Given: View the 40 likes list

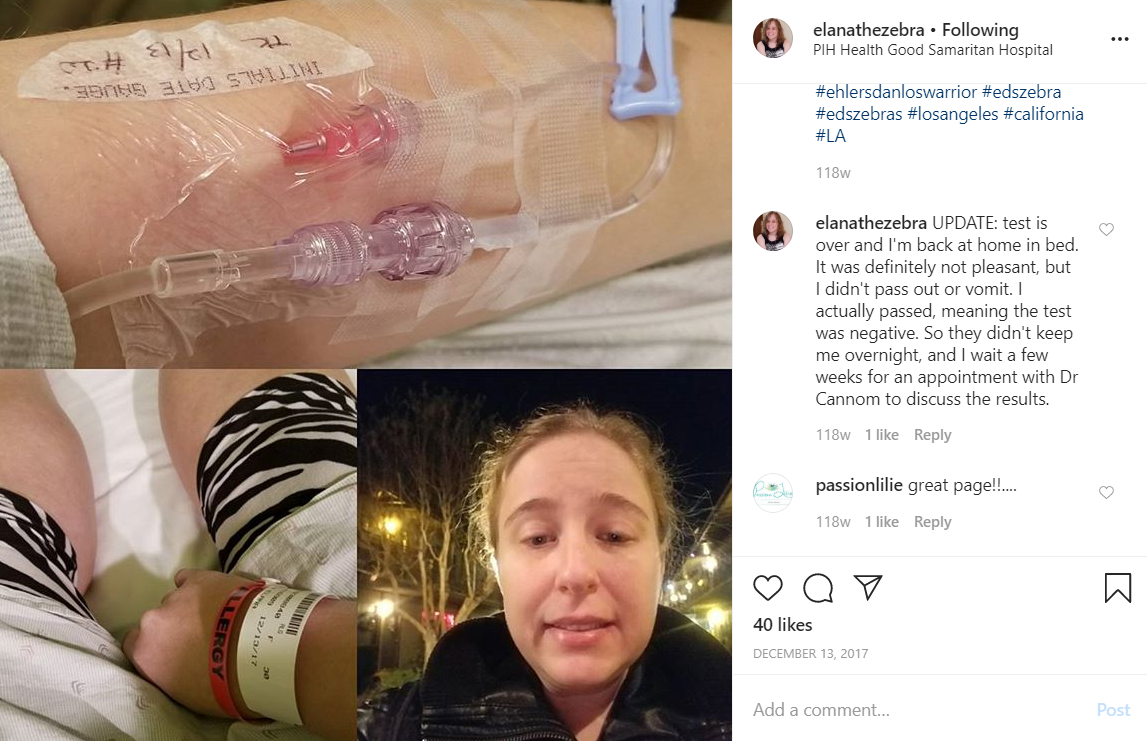Looking at the screenshot, I should pyautogui.click(x=783, y=625).
